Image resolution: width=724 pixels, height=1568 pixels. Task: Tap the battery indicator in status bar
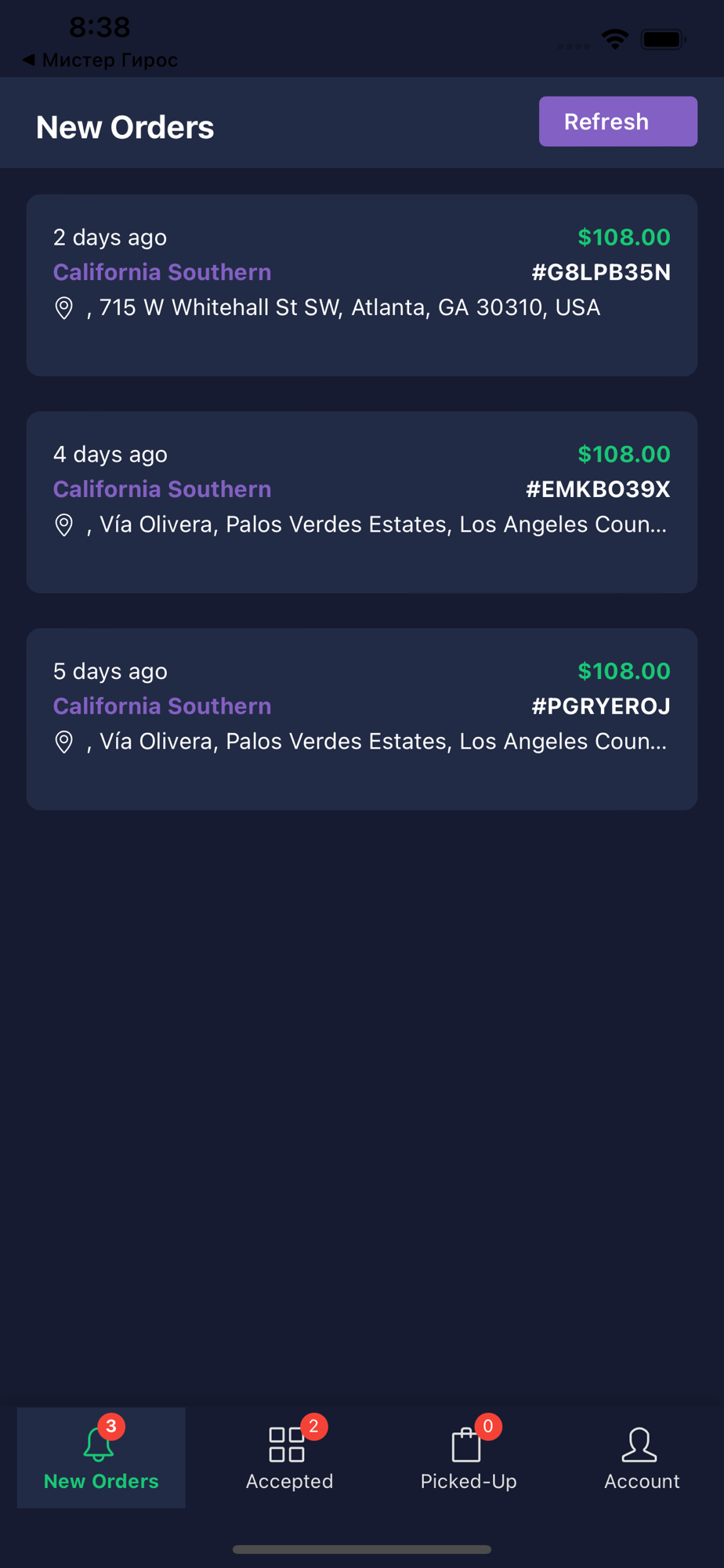[x=663, y=38]
